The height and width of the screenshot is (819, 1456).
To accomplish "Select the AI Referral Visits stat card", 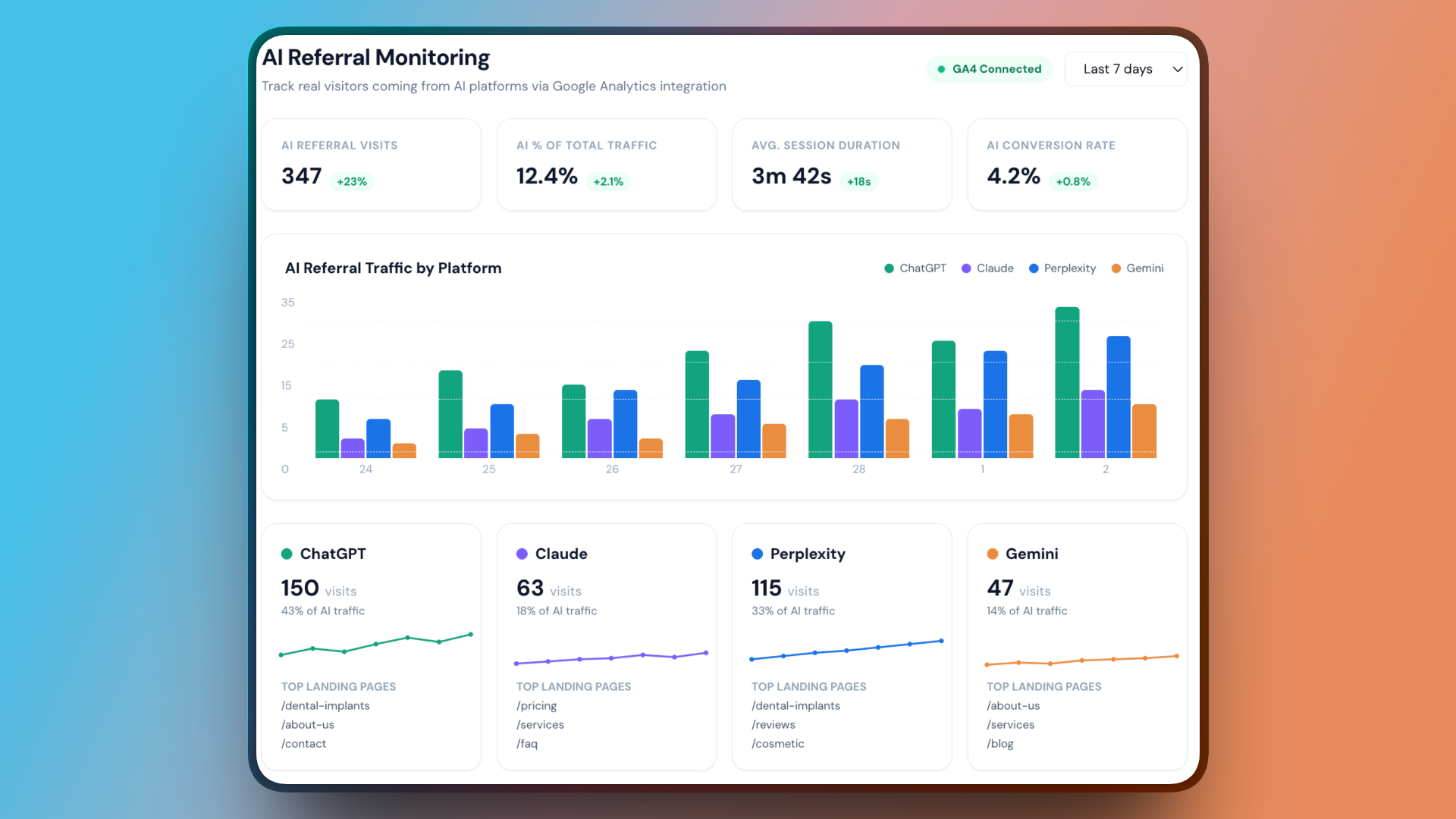I will 371,165.
